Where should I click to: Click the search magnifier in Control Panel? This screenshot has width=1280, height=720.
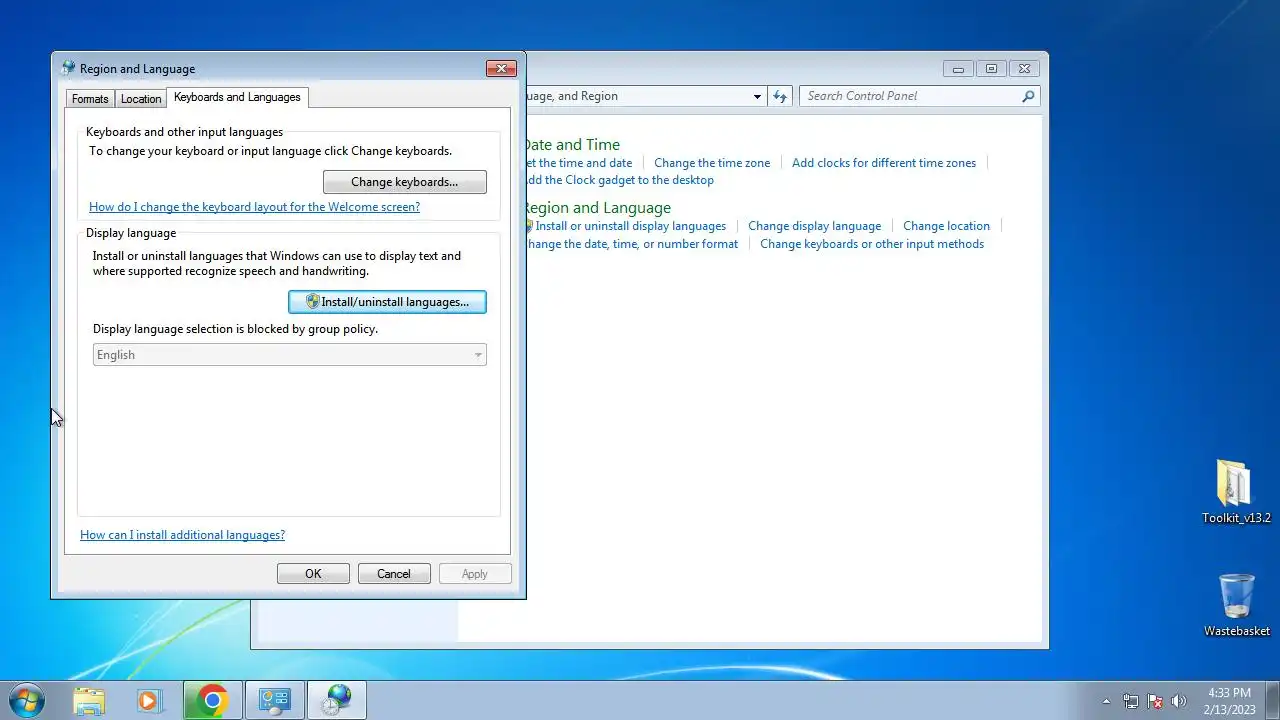1028,96
